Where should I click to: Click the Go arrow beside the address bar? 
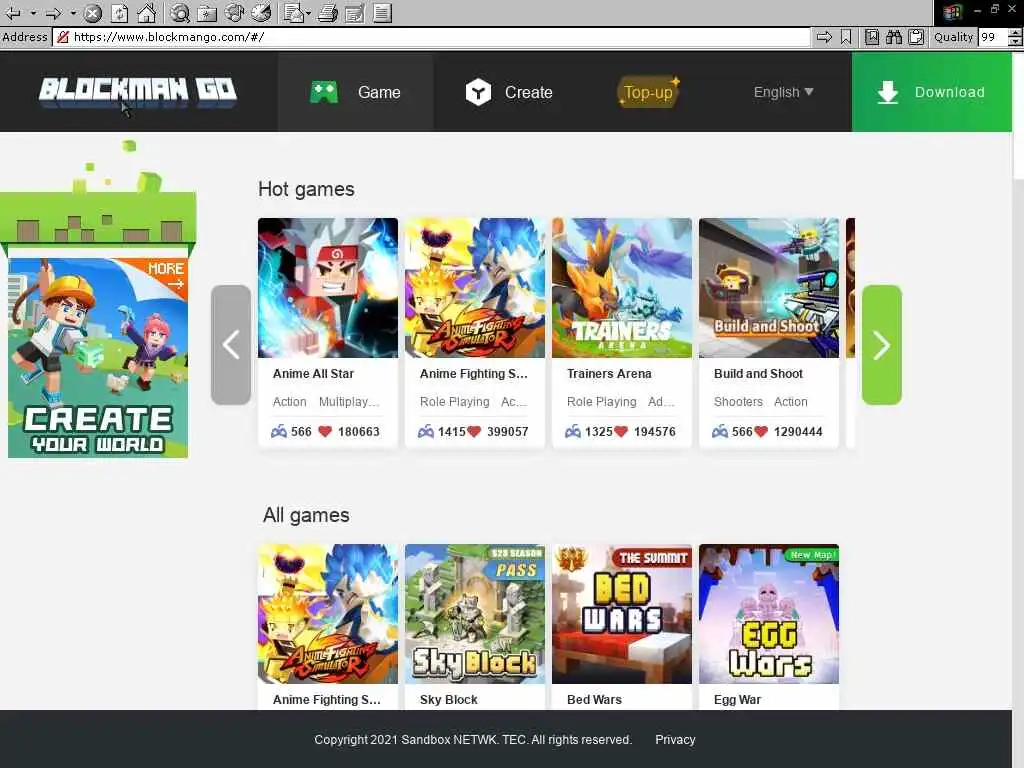824,37
